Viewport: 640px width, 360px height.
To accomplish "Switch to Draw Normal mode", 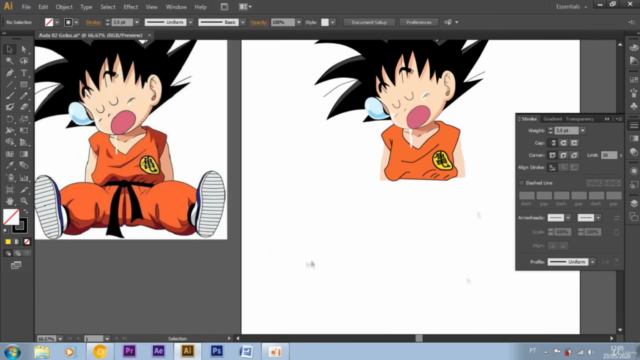I will tap(8, 253).
